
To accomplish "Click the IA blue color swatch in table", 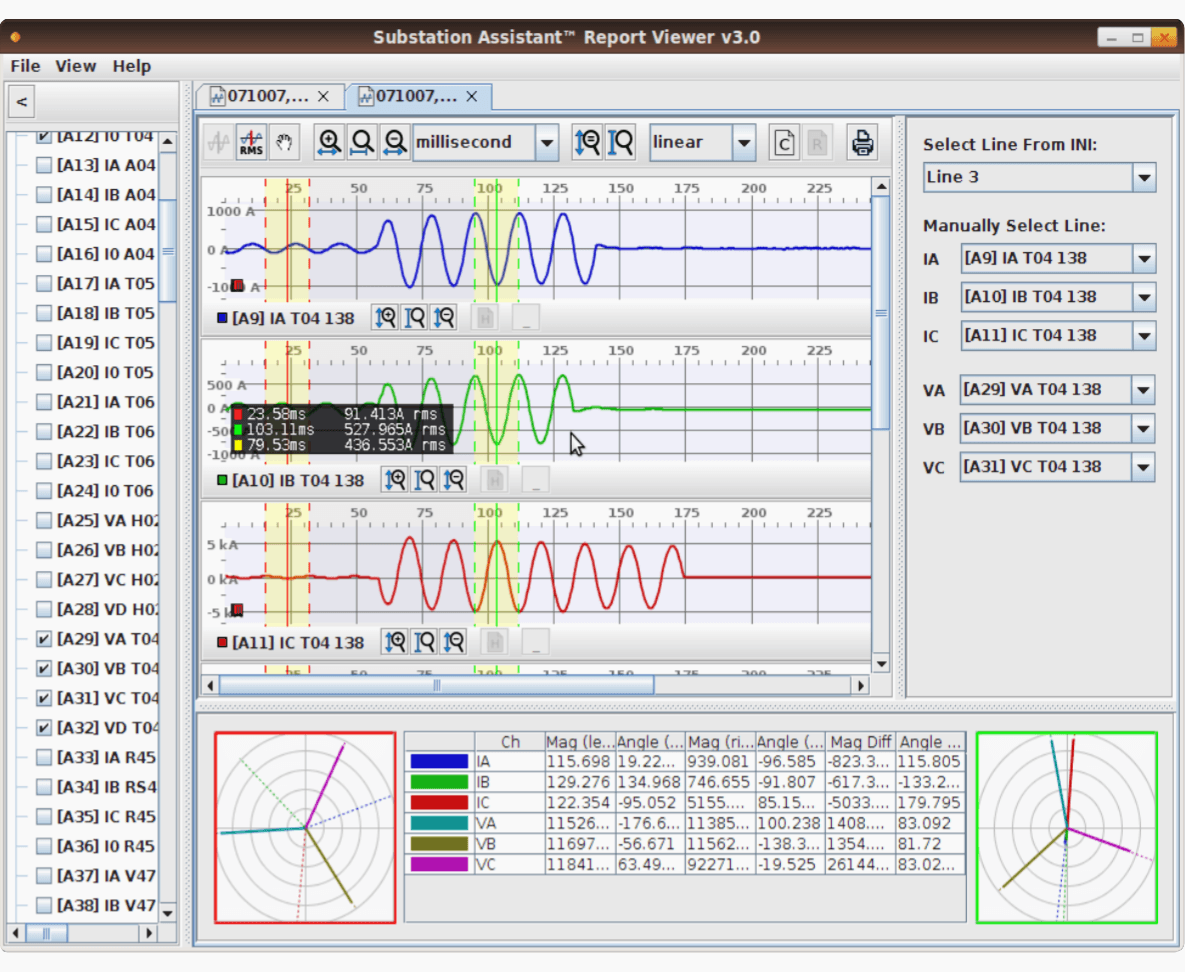I will click(439, 761).
